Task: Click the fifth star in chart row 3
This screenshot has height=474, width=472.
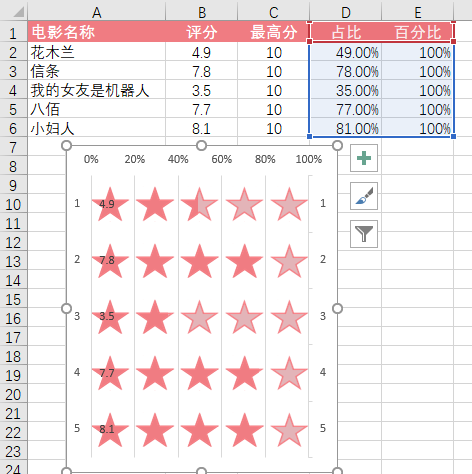Action: 289,317
